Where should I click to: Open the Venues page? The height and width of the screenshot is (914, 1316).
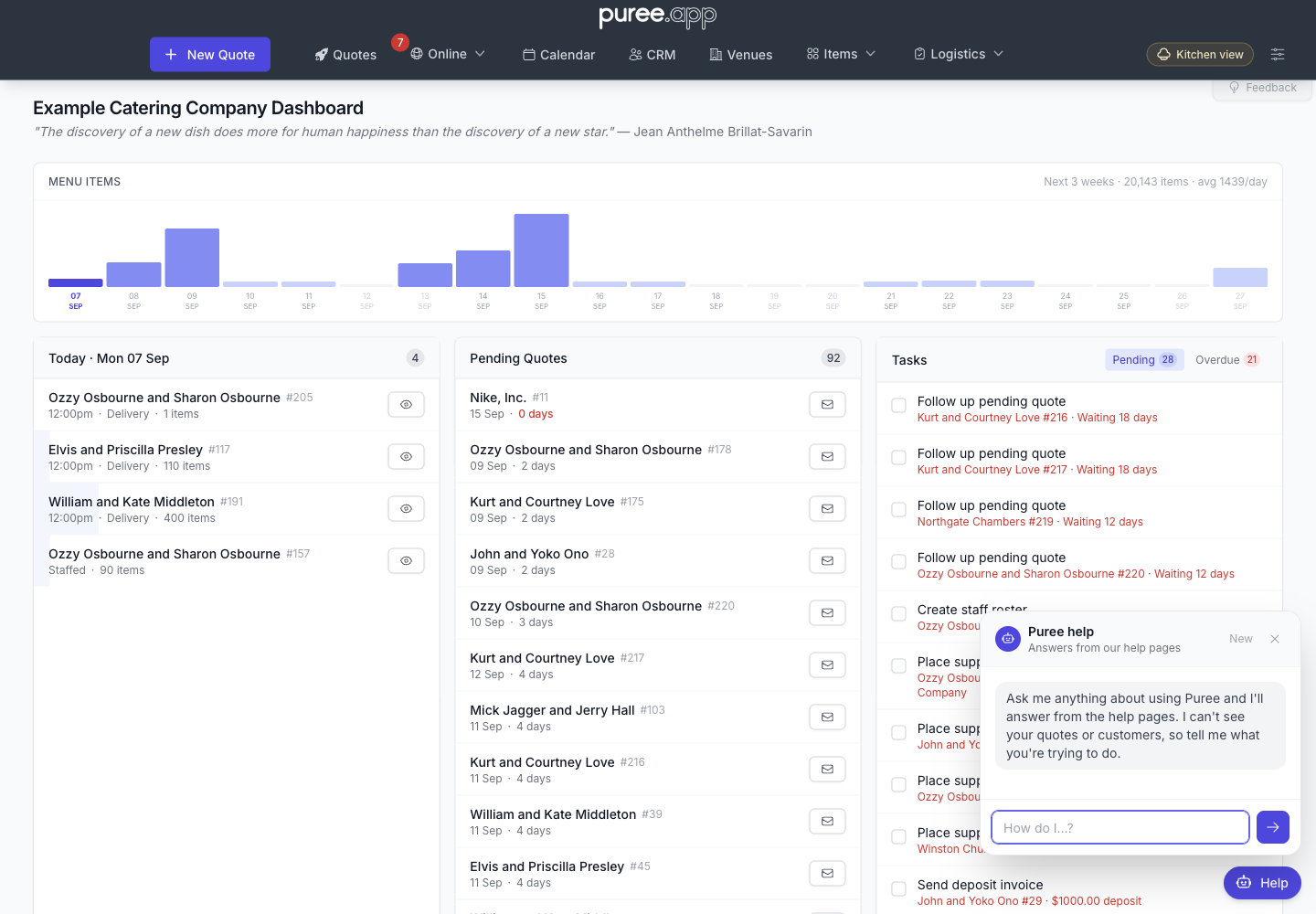(741, 55)
